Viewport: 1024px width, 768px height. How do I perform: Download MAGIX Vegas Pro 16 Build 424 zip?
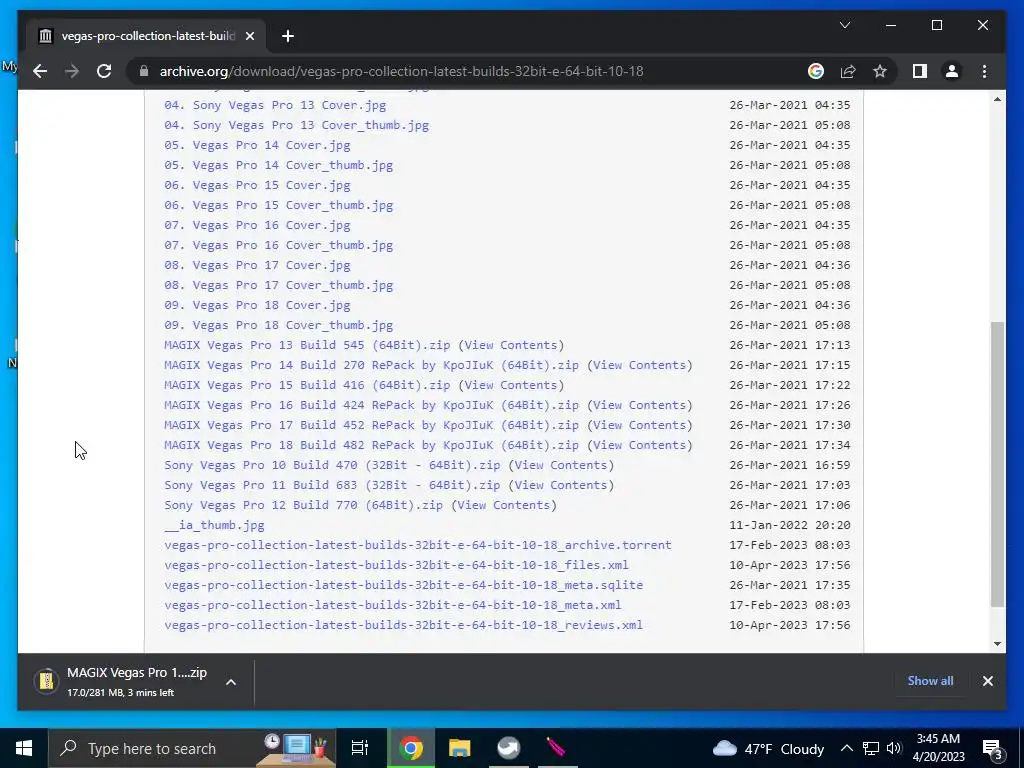point(372,405)
